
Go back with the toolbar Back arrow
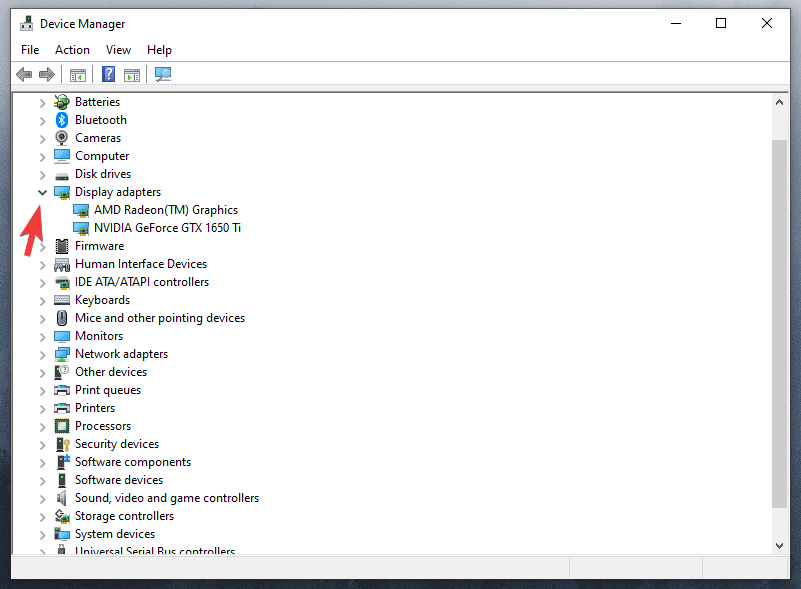click(24, 75)
